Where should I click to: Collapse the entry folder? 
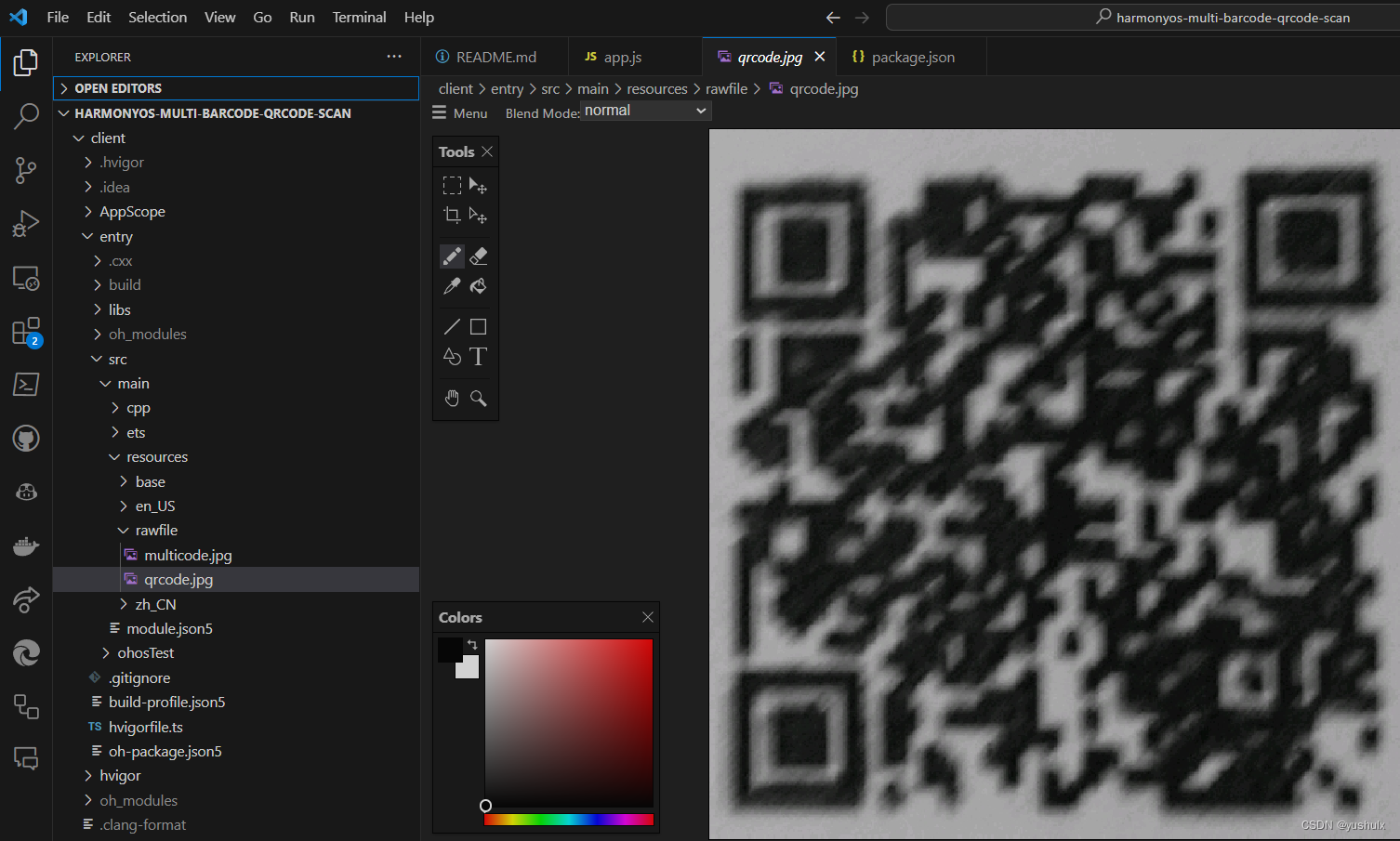[236, 236]
